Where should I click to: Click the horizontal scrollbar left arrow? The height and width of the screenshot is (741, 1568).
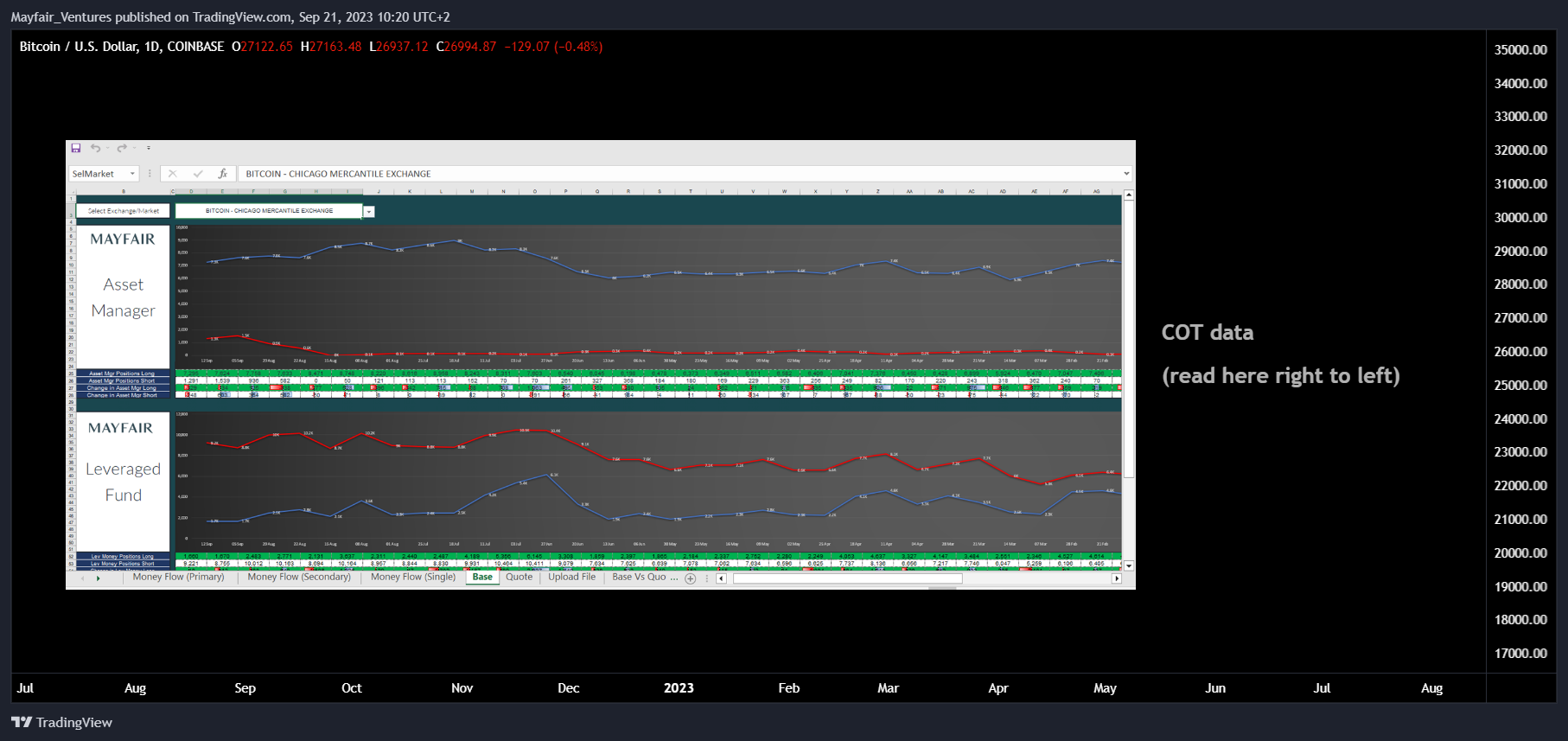[722, 578]
